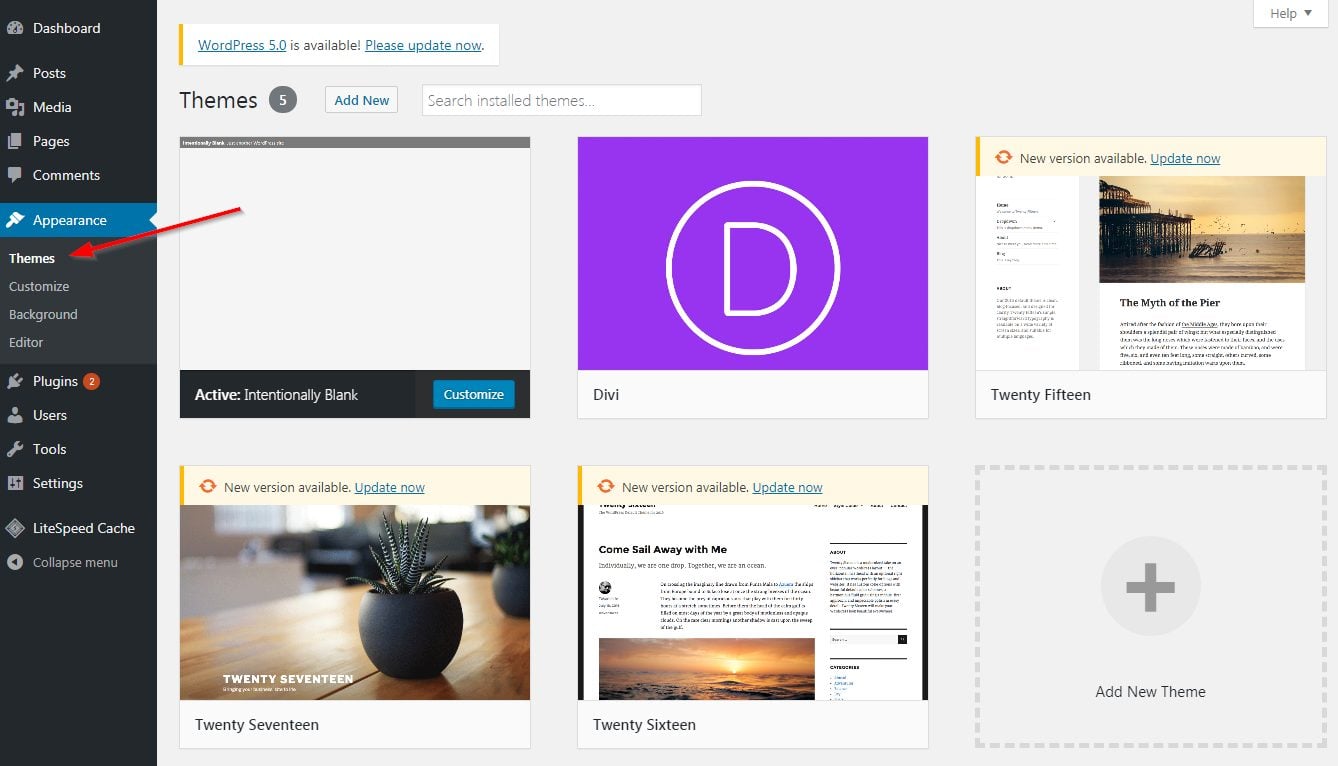Select the Twenty Seventeen theme screenshot

[355, 602]
